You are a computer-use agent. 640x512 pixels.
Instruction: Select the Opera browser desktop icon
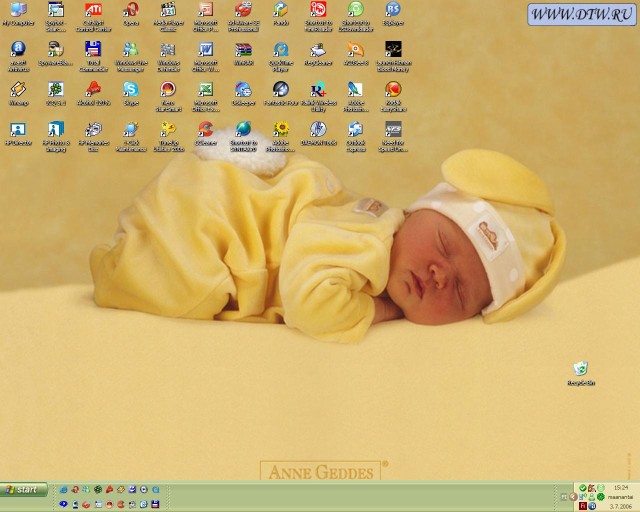(131, 14)
